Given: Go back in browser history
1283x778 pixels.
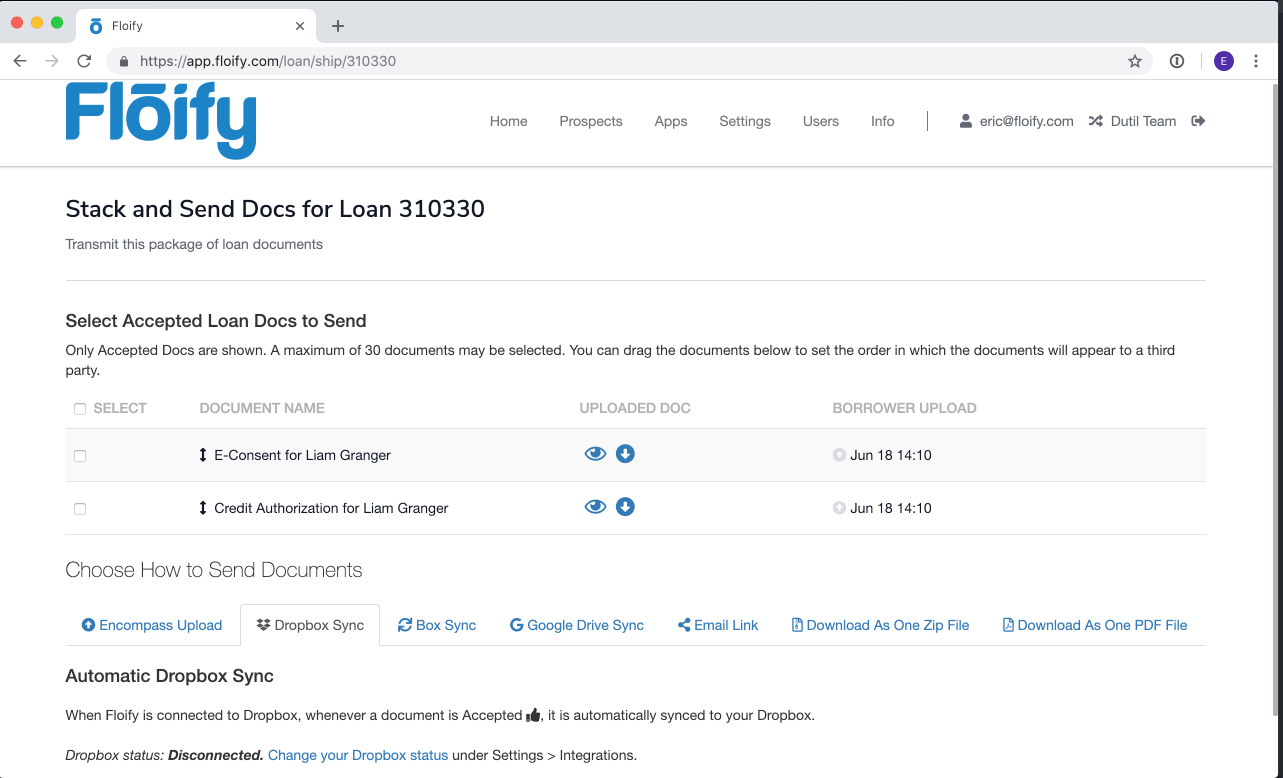Looking at the screenshot, I should click(20, 61).
